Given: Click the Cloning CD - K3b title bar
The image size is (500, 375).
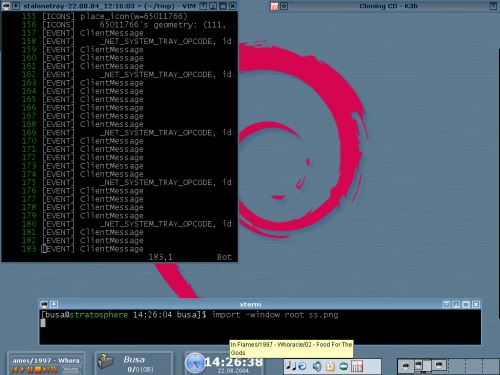Looking at the screenshot, I should point(388,6).
